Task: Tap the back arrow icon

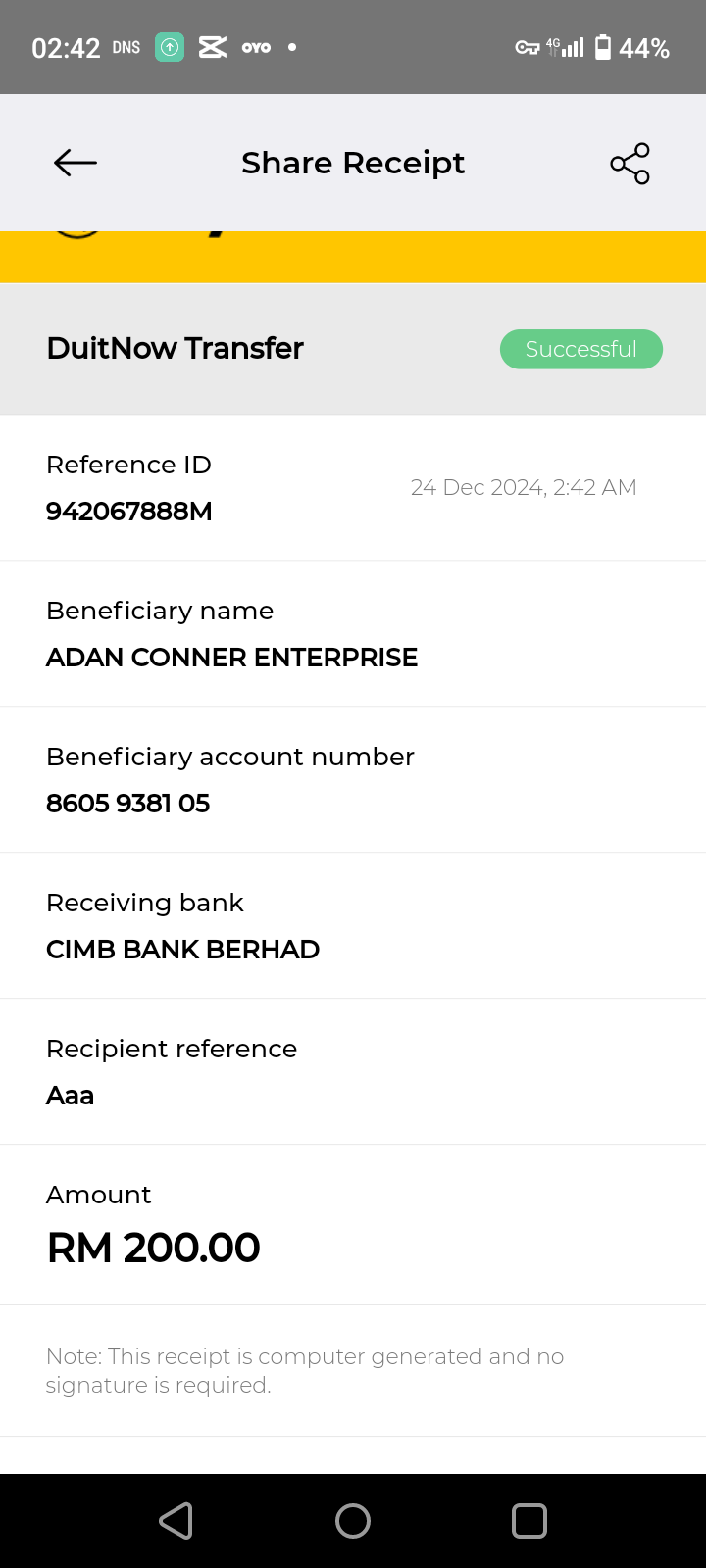Action: [x=76, y=163]
